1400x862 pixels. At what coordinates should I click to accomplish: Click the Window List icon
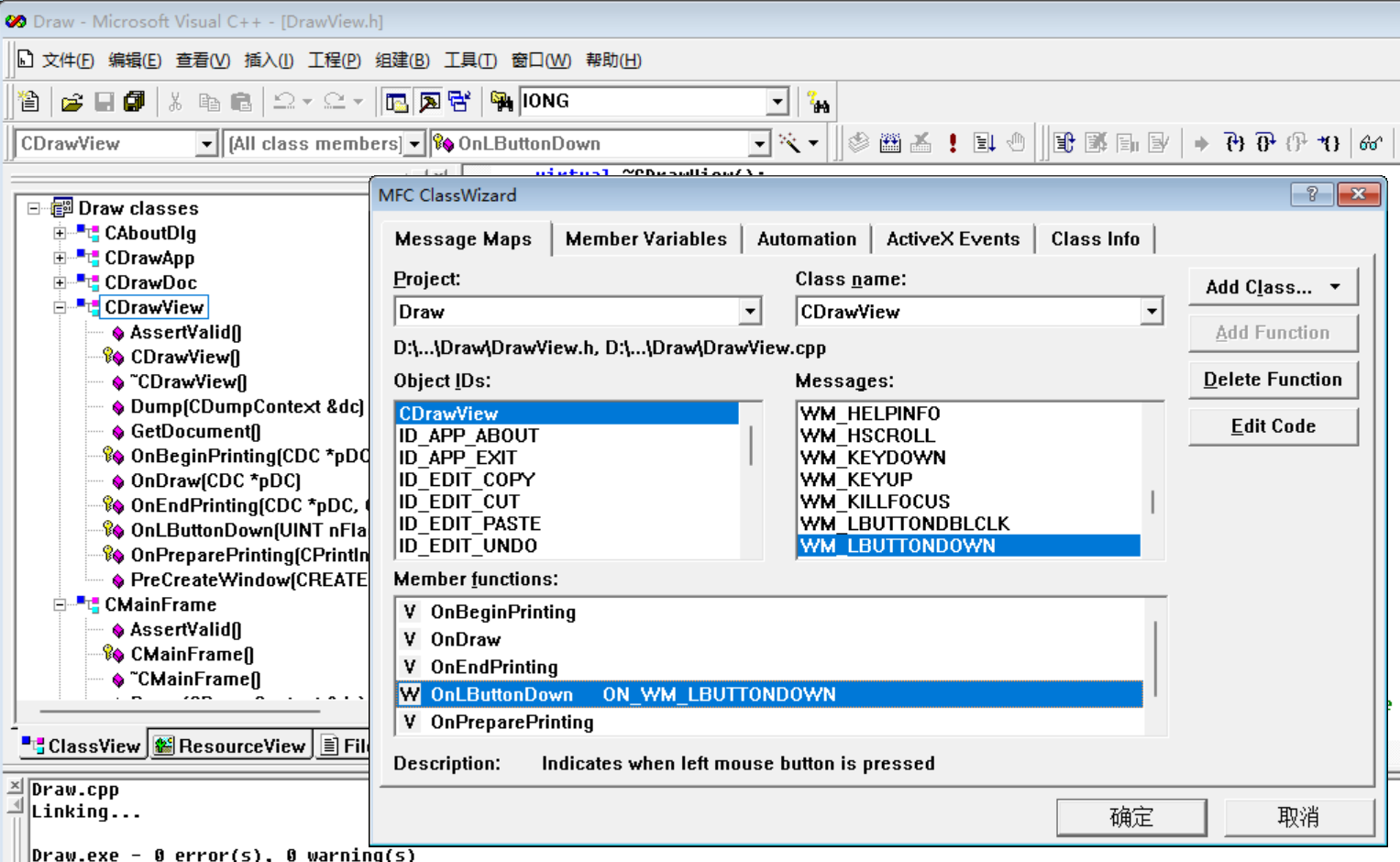[459, 102]
